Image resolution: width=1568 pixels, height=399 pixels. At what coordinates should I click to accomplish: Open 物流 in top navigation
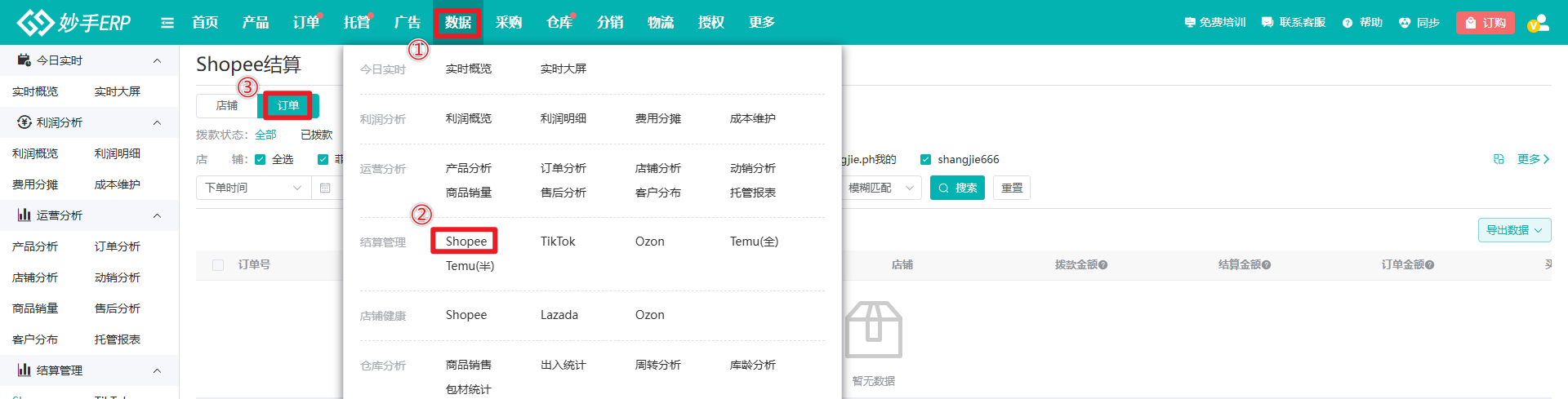661,23
